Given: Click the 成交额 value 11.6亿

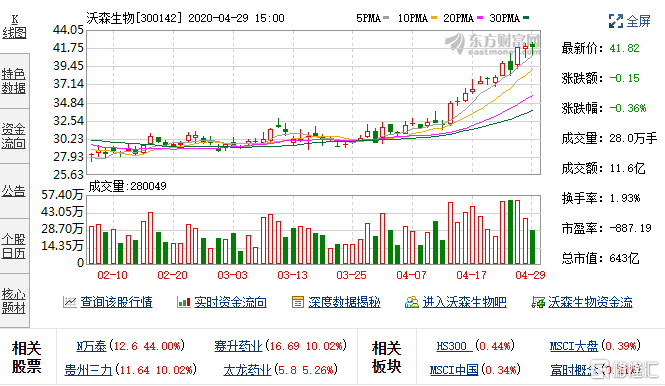Looking at the screenshot, I should [x=627, y=168].
